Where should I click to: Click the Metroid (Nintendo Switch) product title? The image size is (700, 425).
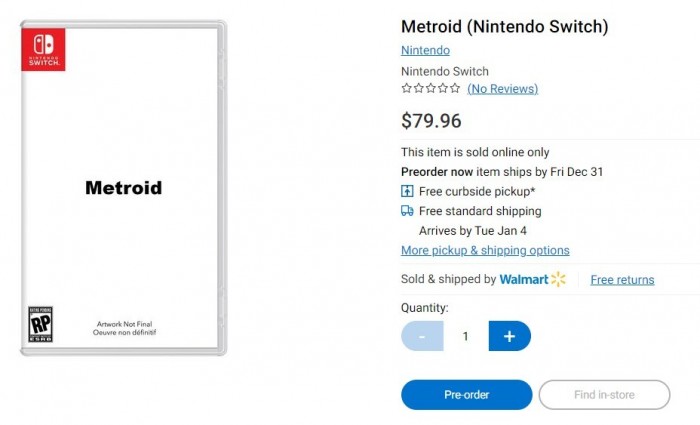tap(504, 27)
